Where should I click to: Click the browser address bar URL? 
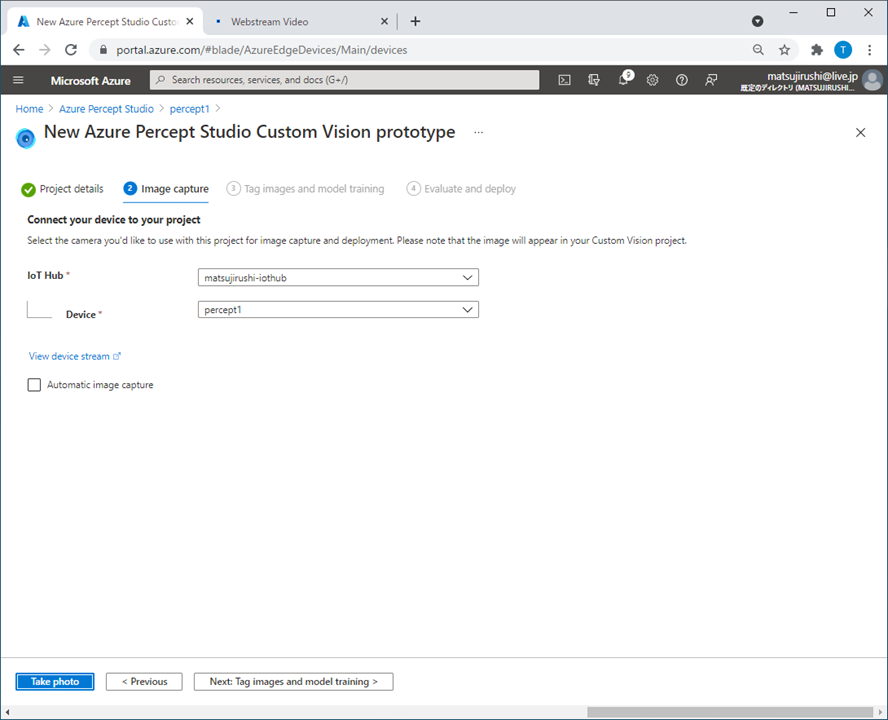262,50
